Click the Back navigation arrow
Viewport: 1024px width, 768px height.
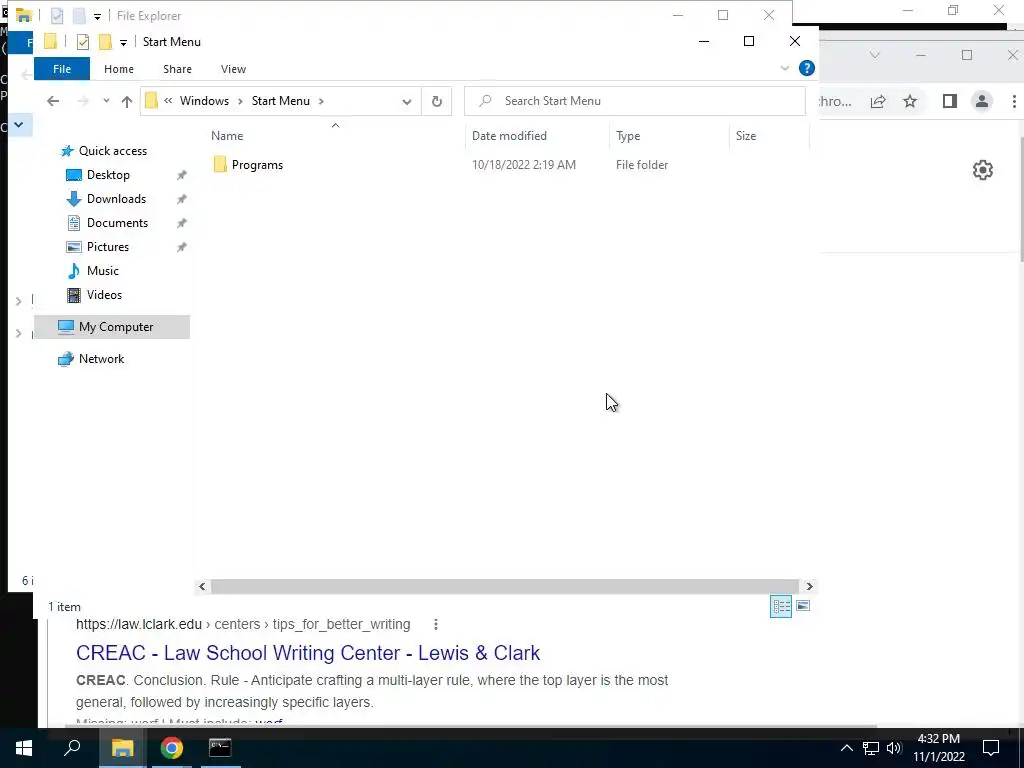click(x=53, y=101)
